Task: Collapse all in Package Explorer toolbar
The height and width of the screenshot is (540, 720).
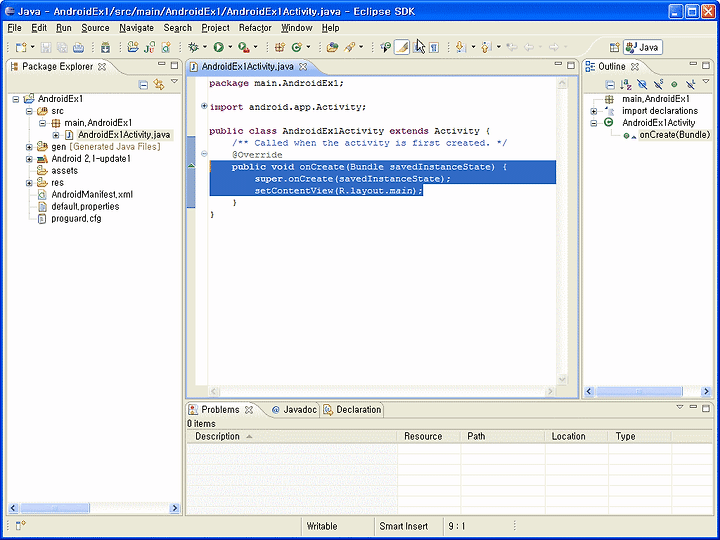Action: pos(143,84)
